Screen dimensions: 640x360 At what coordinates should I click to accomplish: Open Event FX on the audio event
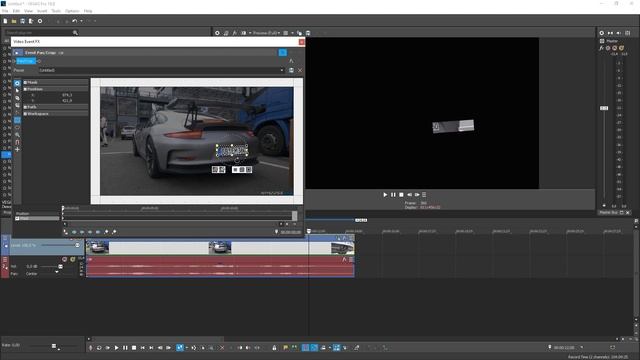tap(344, 260)
